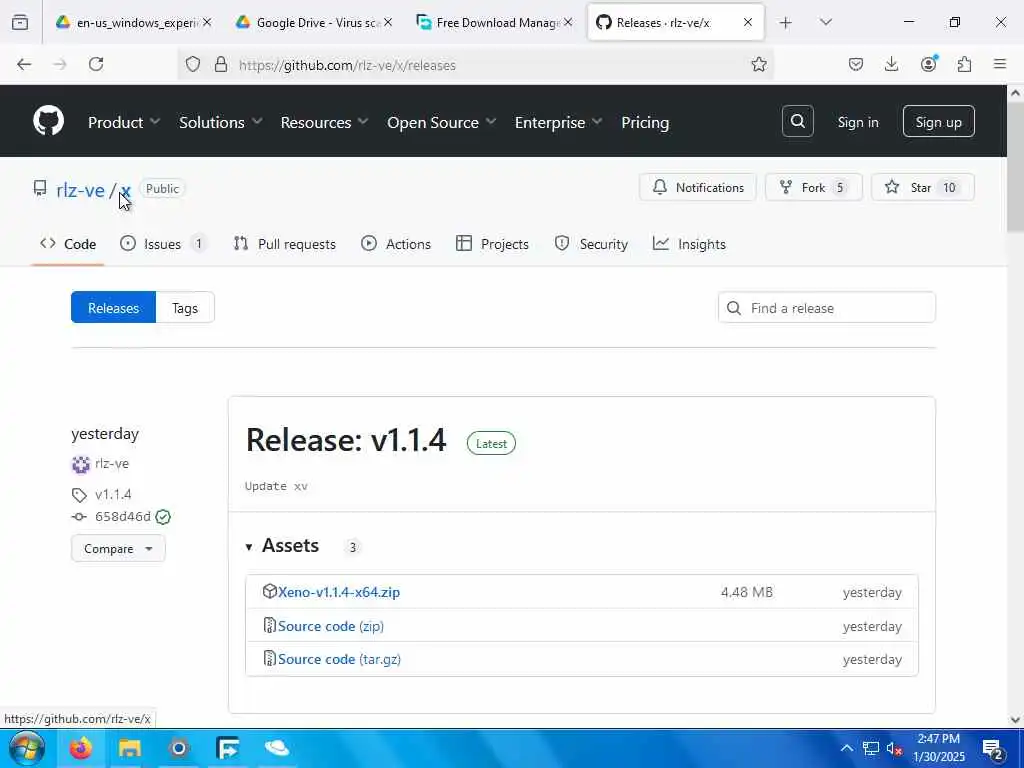Close the Google Drive Virus scan tab
This screenshot has width=1024, height=768.
click(x=388, y=22)
